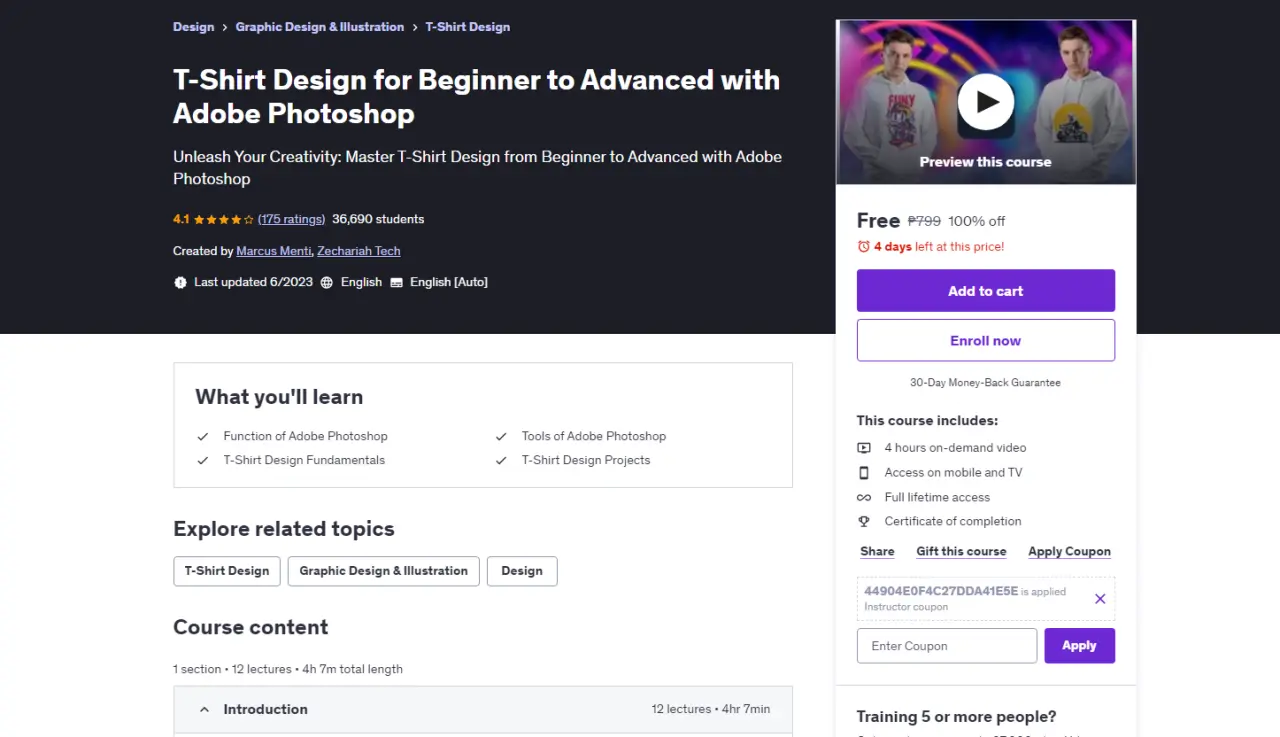Image resolution: width=1280 pixels, height=737 pixels.
Task: Open instructor Zechariah Tech's profile
Action: click(x=359, y=251)
